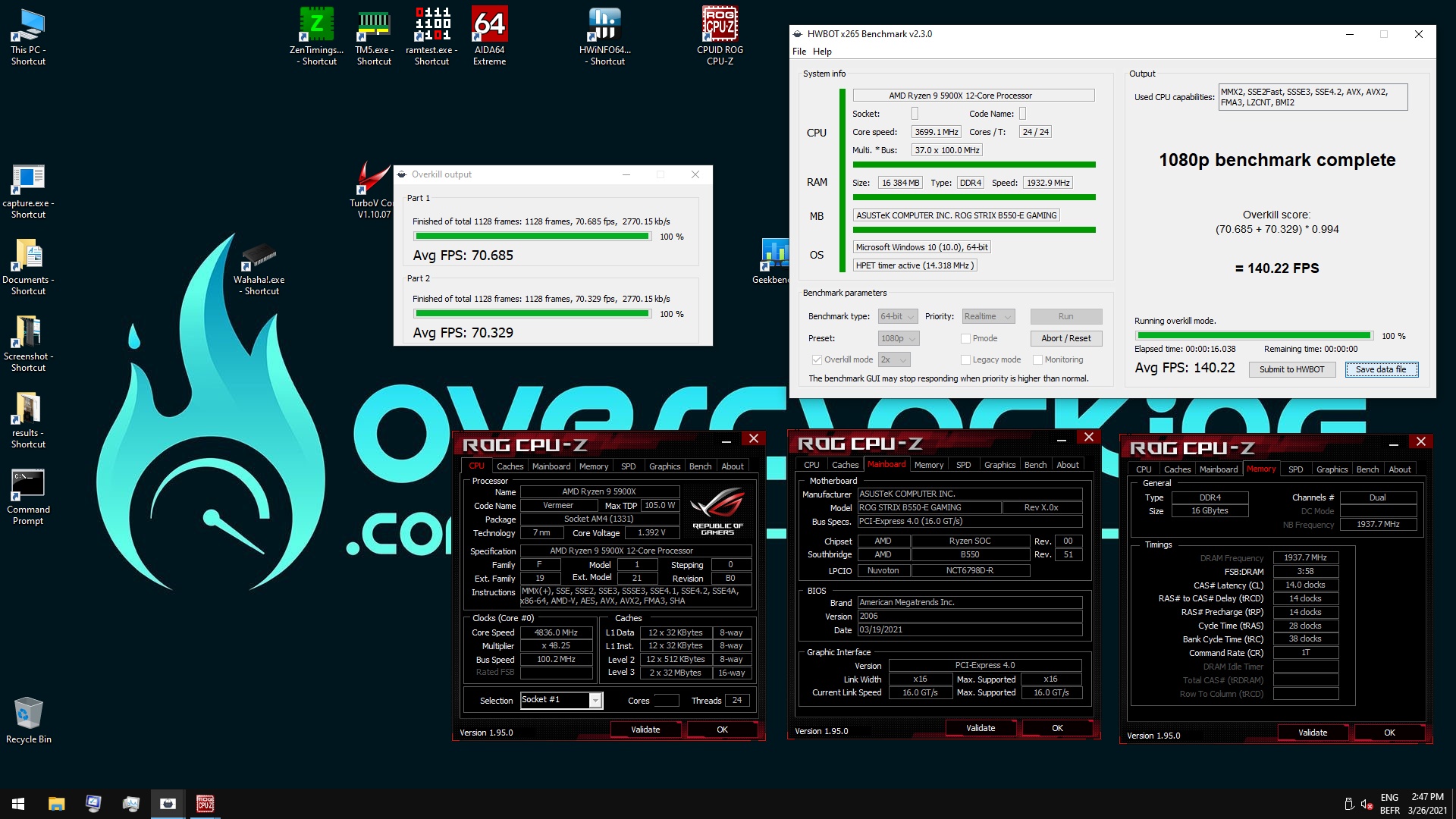Open Documents shortcut icon
Screen dimensions: 1456x819
(28, 268)
